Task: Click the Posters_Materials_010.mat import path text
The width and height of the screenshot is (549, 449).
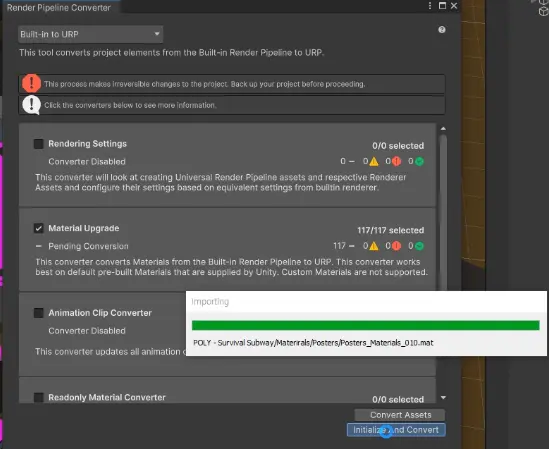Action: click(313, 343)
